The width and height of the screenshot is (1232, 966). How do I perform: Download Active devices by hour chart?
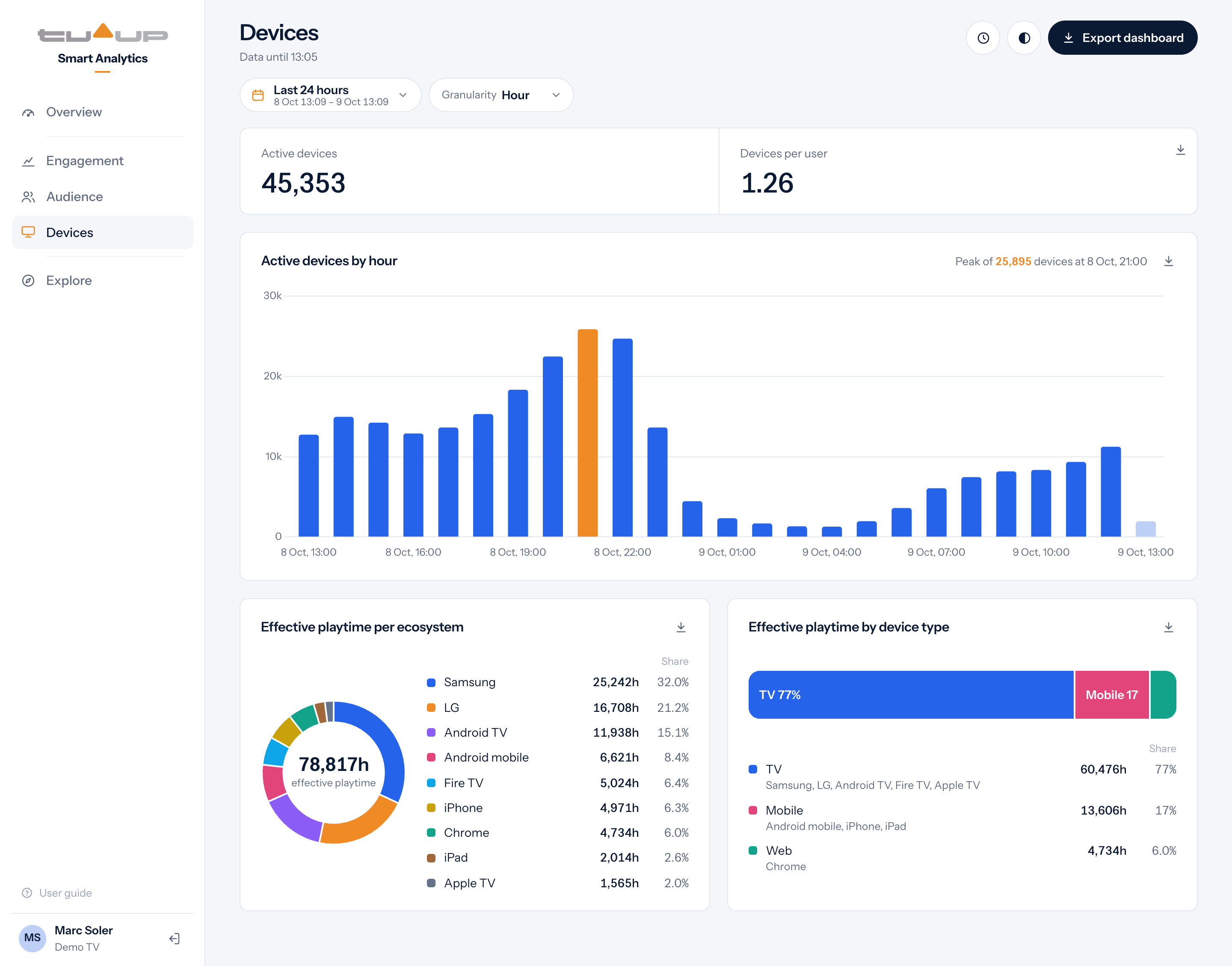pyautogui.click(x=1168, y=261)
